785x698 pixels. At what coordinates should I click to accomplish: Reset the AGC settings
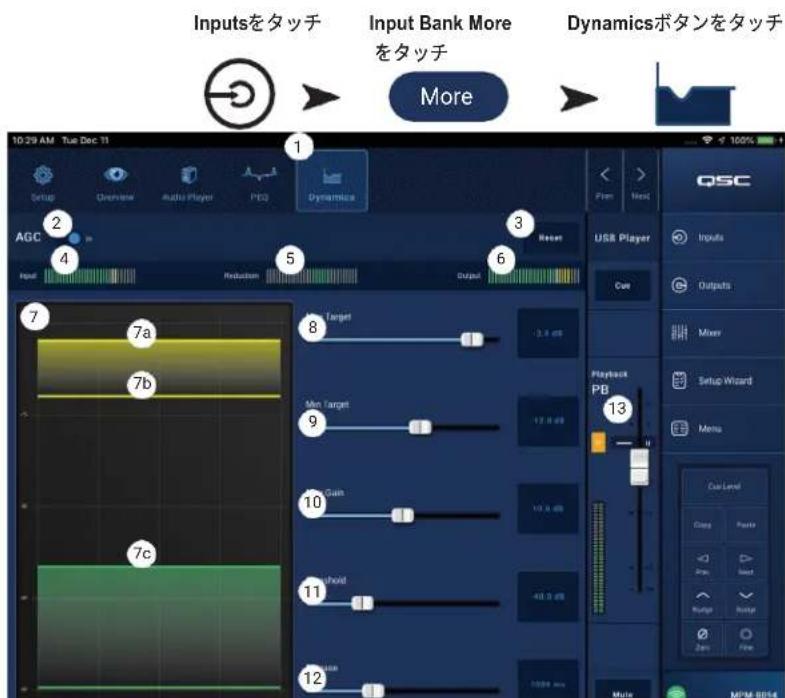tap(551, 238)
